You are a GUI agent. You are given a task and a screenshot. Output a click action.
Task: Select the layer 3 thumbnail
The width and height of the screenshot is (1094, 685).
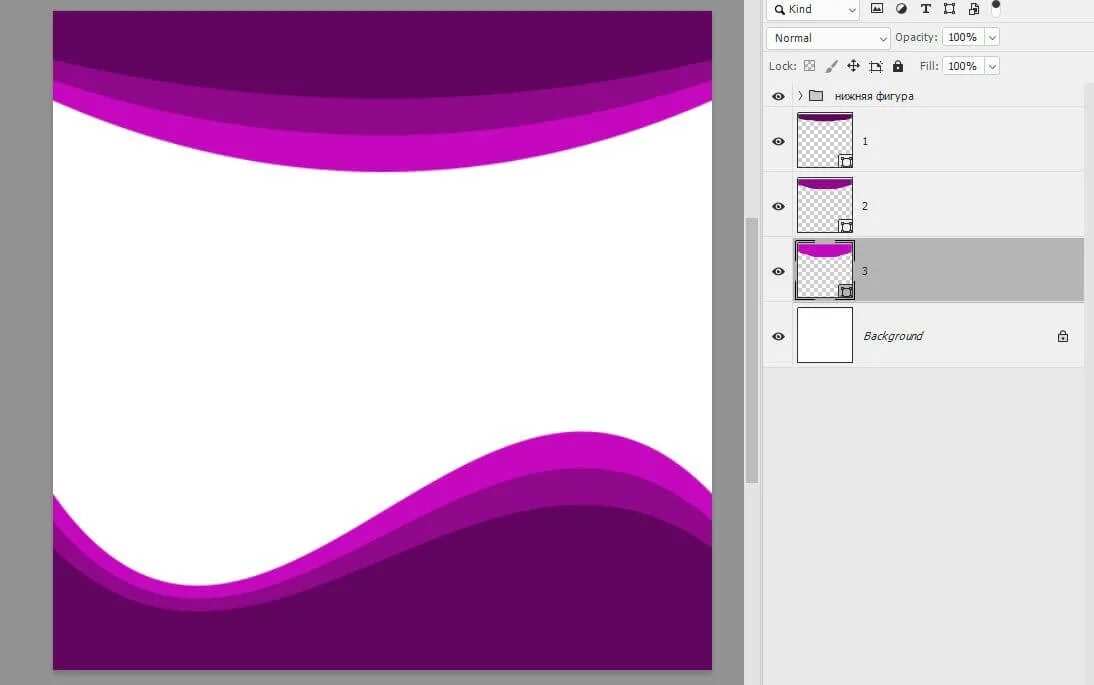point(825,270)
